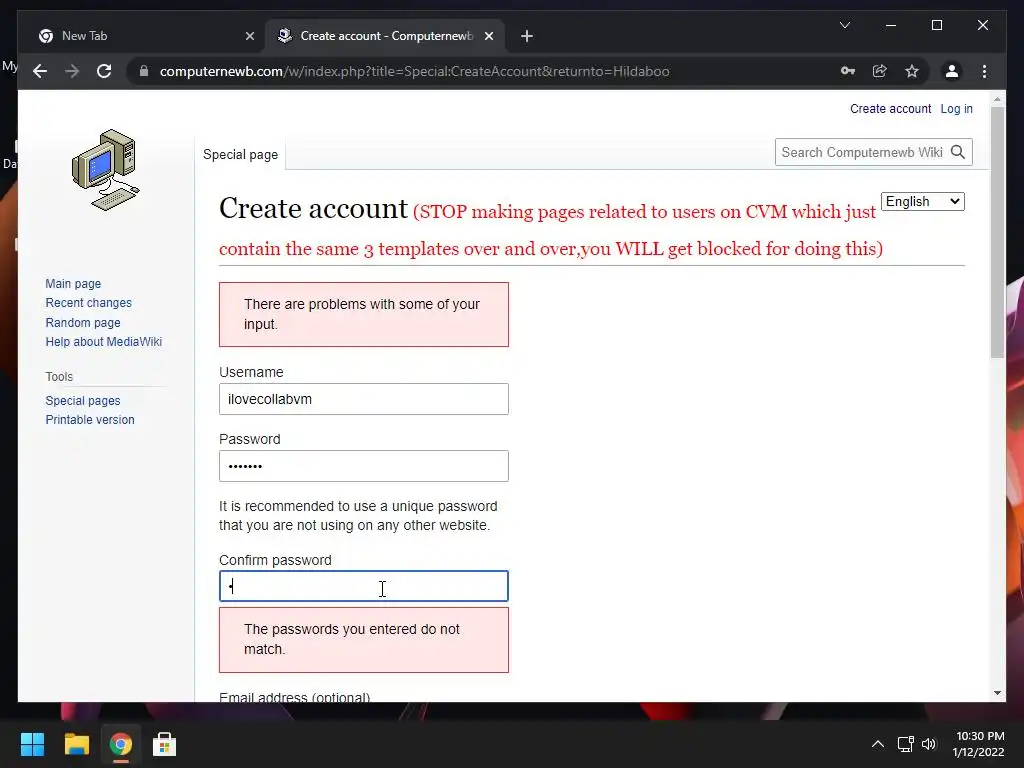This screenshot has width=1024, height=768.
Task: Click the 'Create account' page heading
Action: (x=313, y=209)
